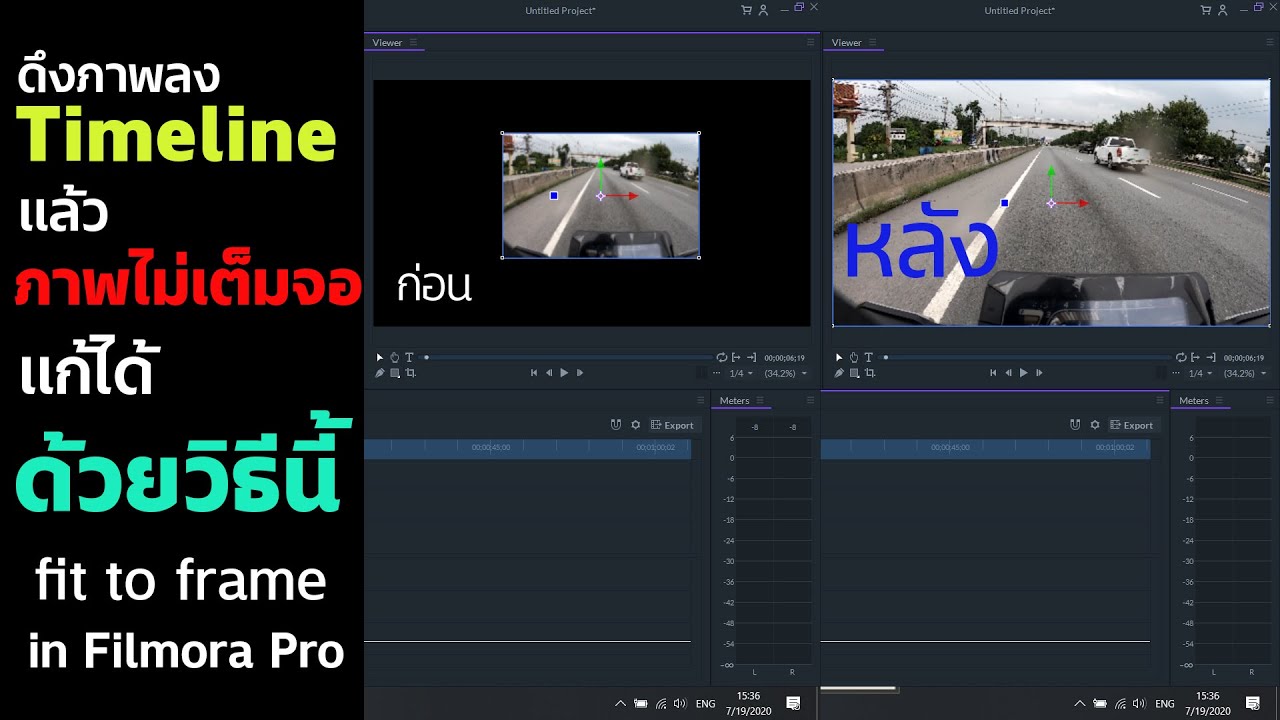Click blue time ruler in left timeline
This screenshot has width=1280, height=720.
tap(527, 449)
